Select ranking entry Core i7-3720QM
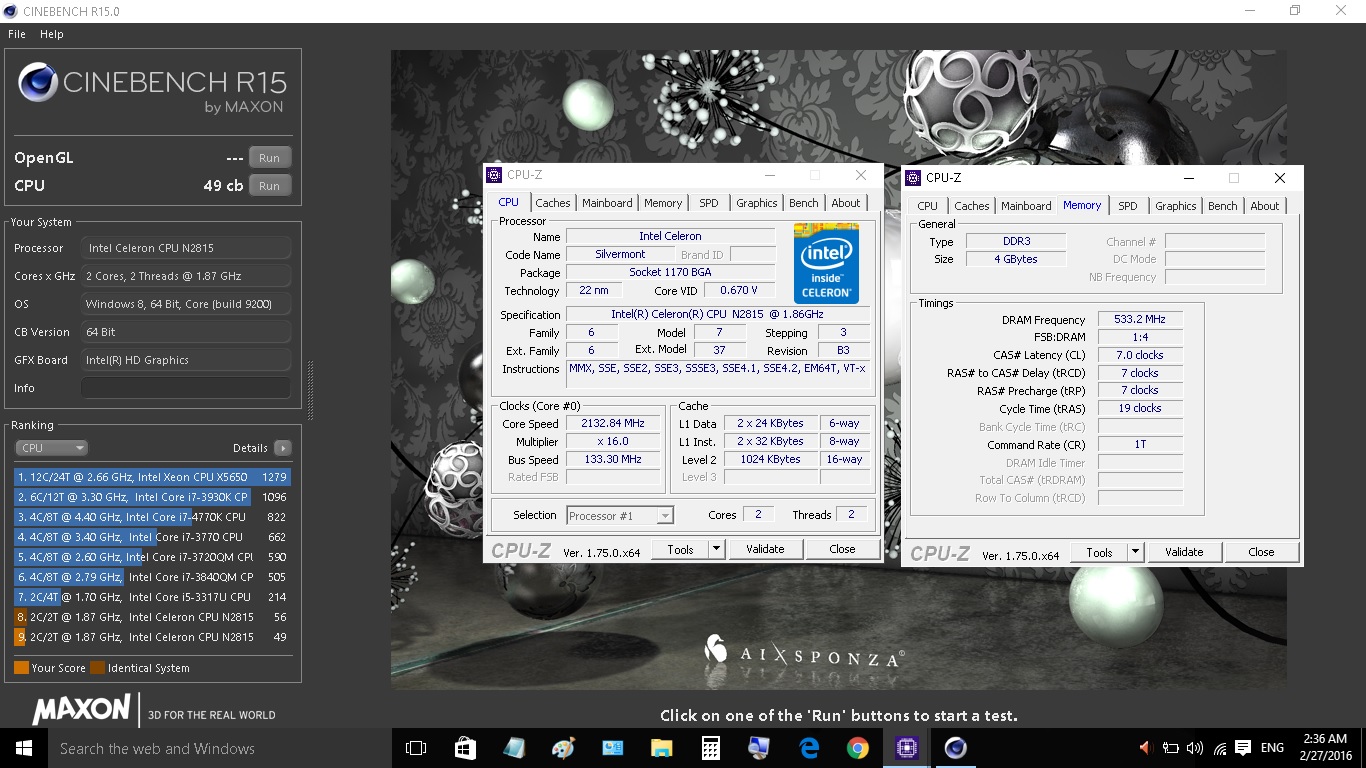1366x768 pixels. (153, 557)
